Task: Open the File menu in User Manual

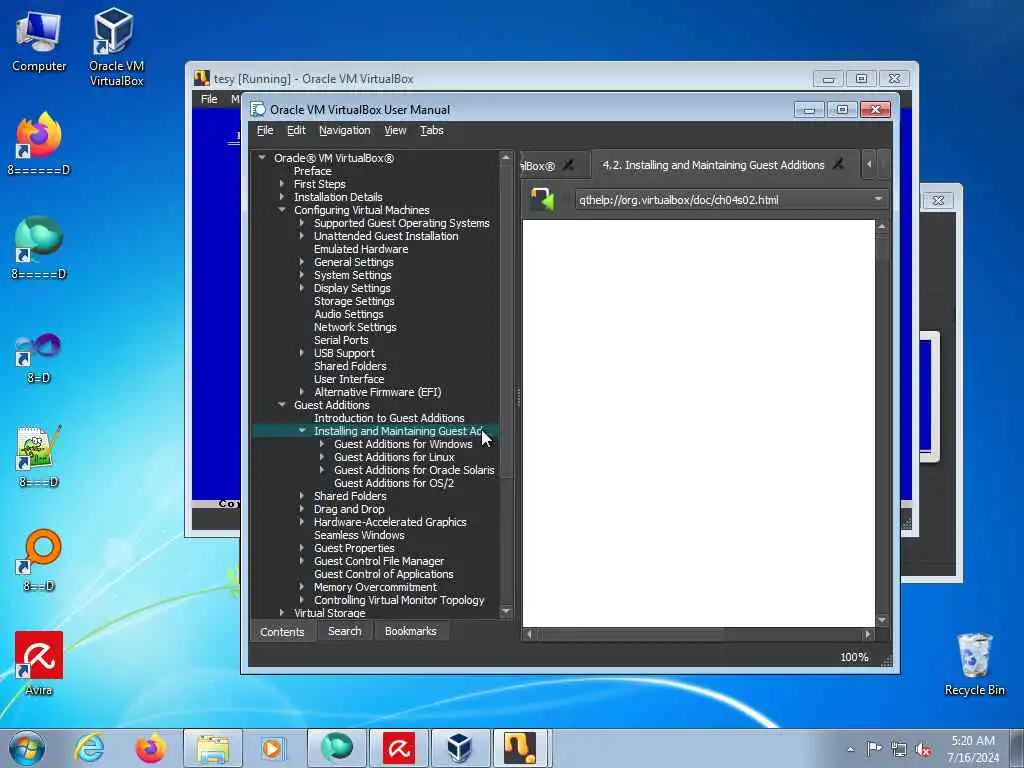Action: tap(265, 130)
